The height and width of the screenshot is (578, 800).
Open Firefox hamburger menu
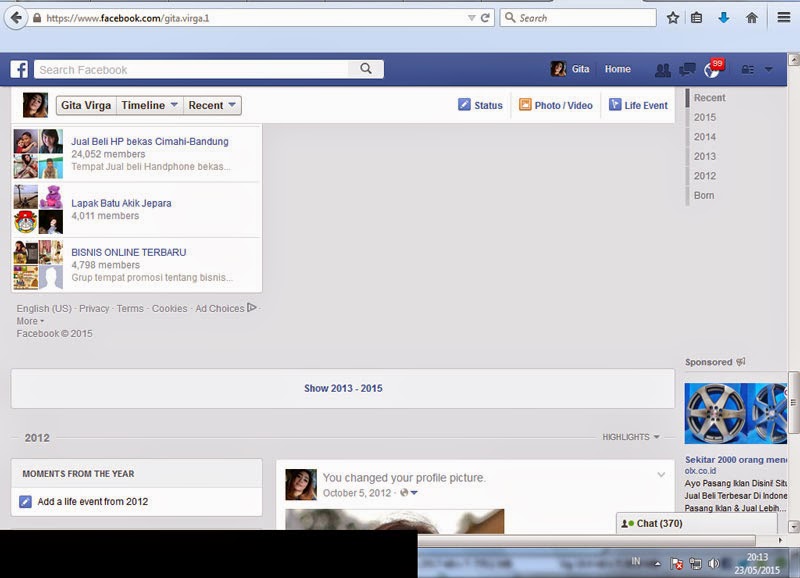pos(784,17)
